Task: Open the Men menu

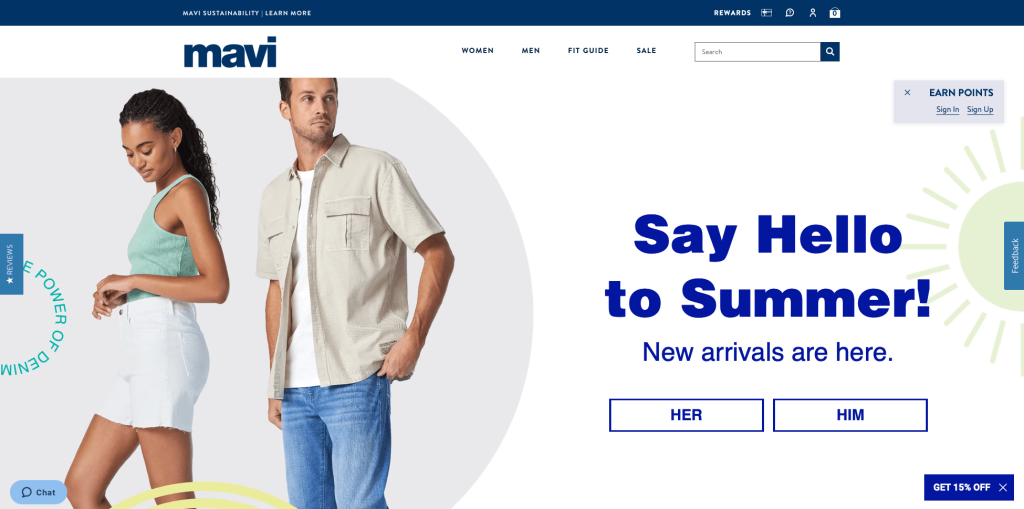Action: pyautogui.click(x=530, y=51)
